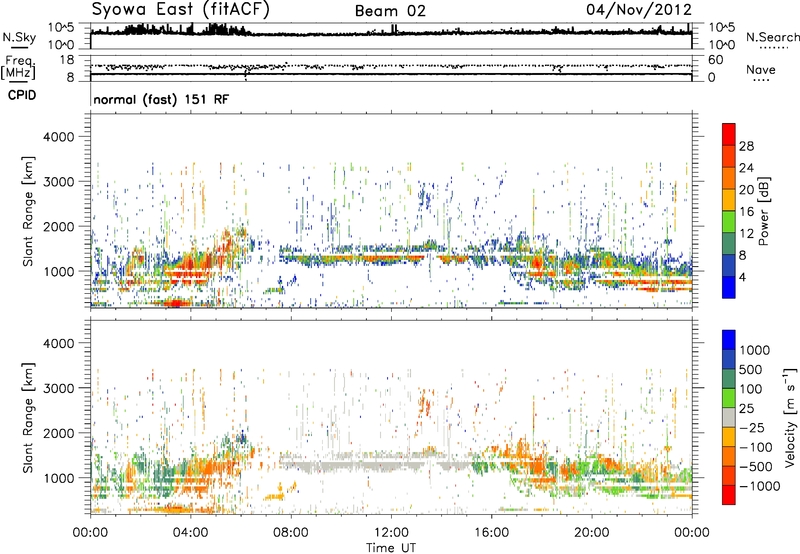The image size is (800, 554).
Task: Click the 'CPID' label
Action: point(21,95)
